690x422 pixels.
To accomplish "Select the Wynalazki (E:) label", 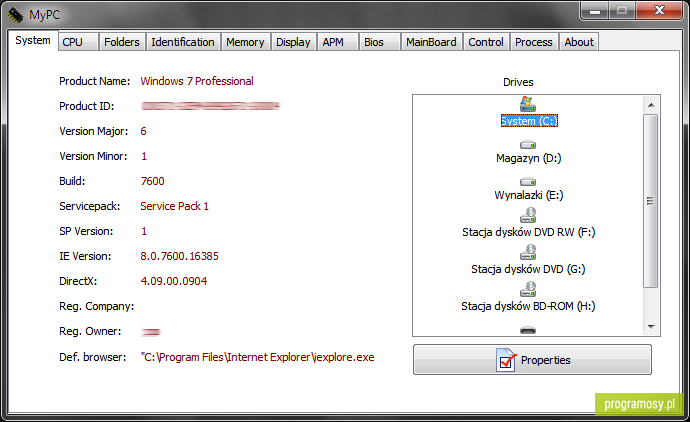I will (x=529, y=195).
